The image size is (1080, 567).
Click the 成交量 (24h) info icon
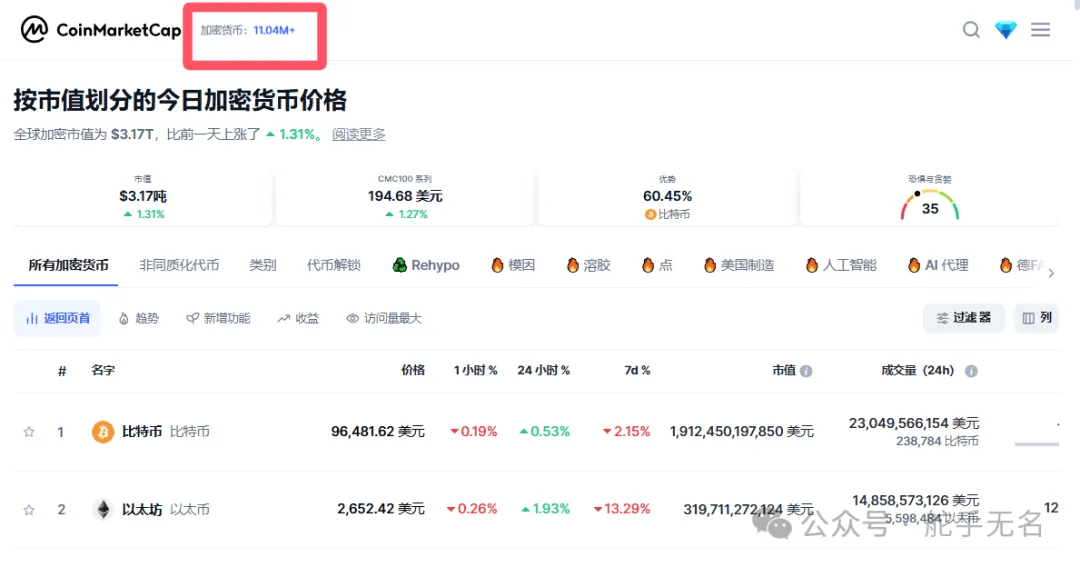971,371
